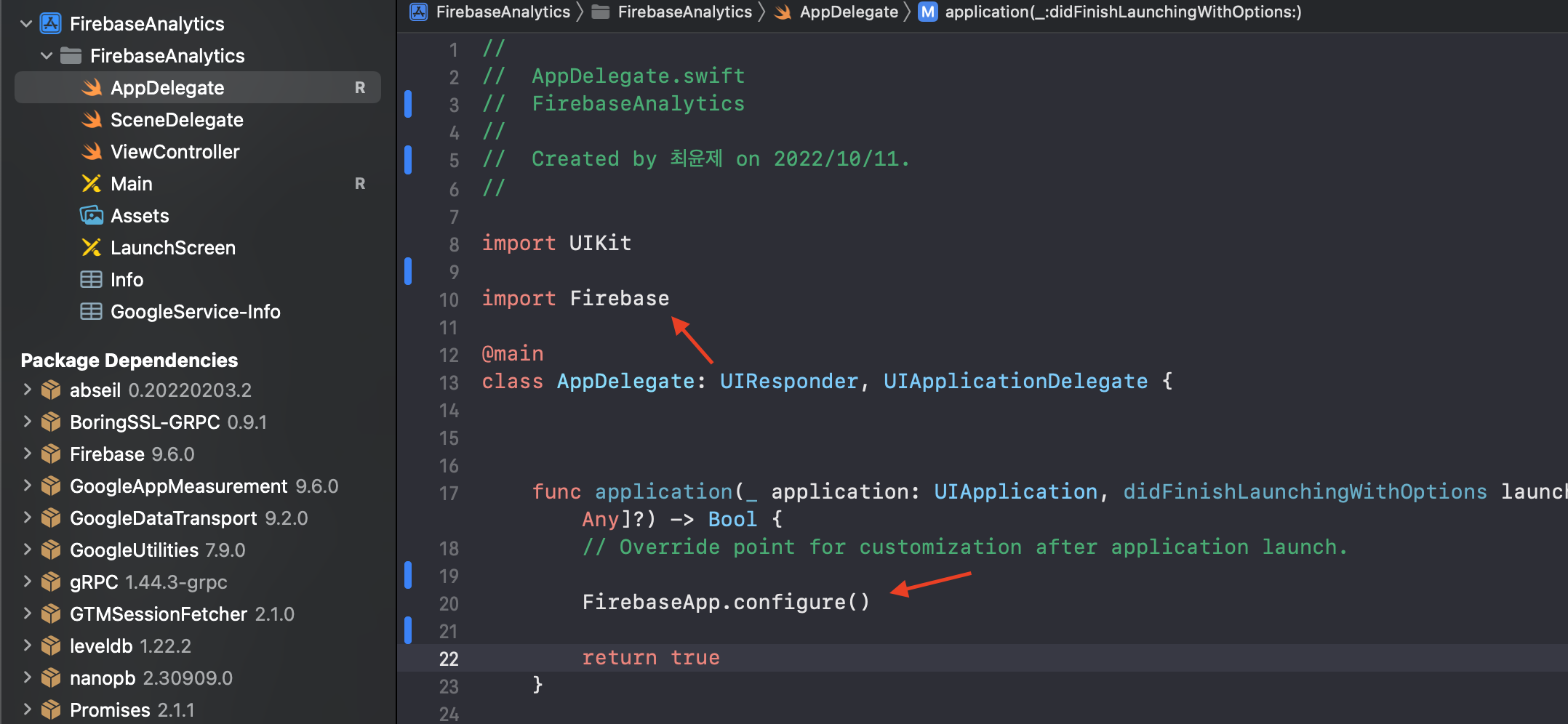1568x724 pixels.
Task: Click the project icon in breadcrumb bar
Action: 419,12
